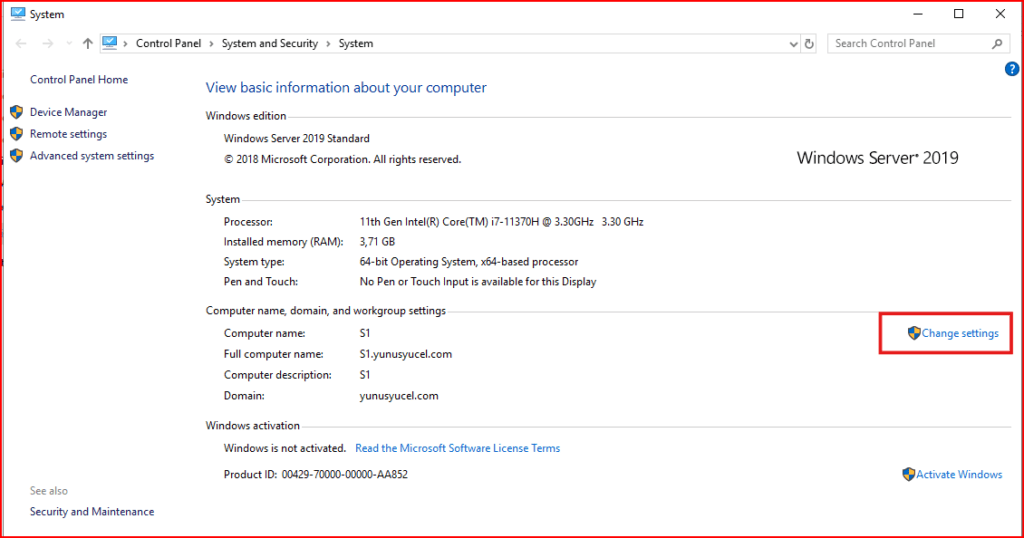Go up one level with the Up arrow
1024x538 pixels.
88,44
